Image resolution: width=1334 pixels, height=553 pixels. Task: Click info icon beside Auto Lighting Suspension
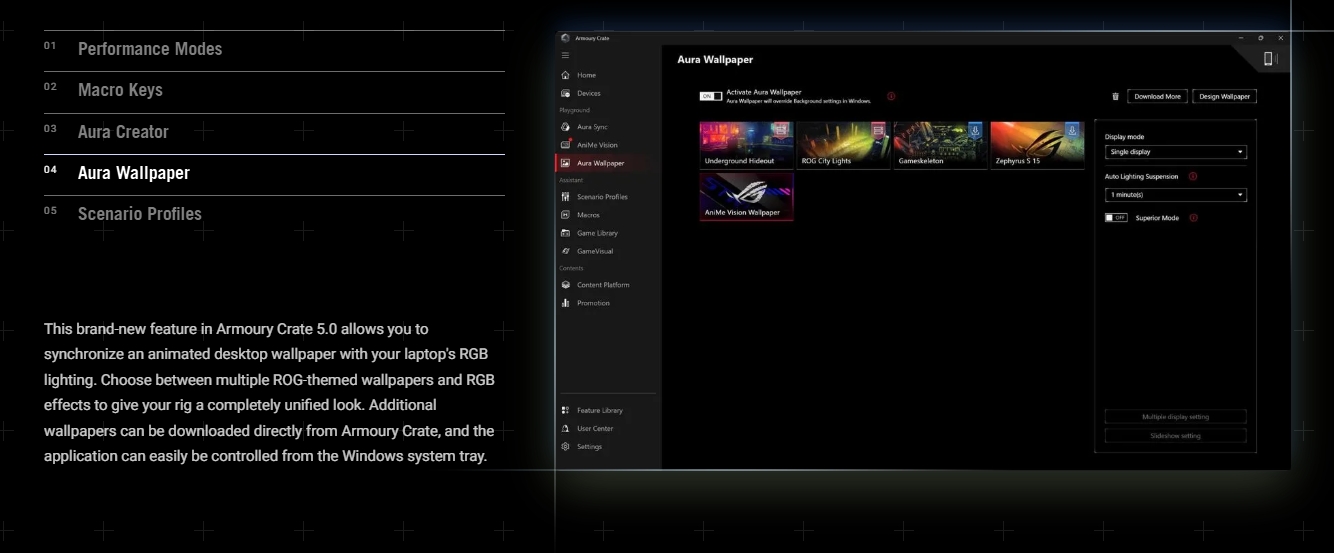1193,176
